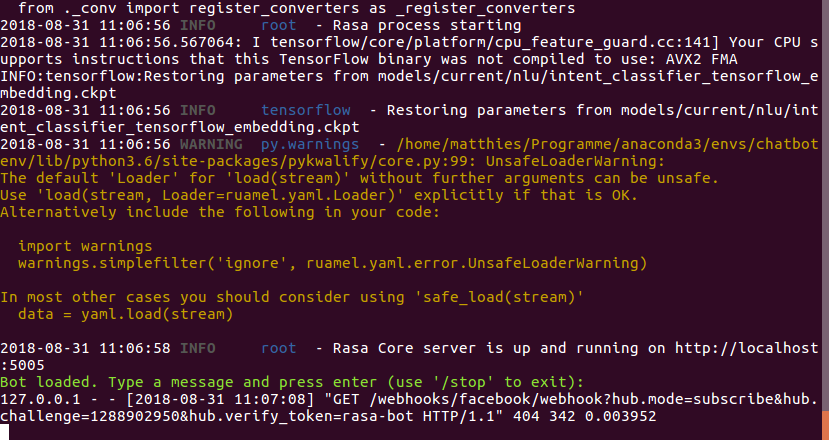829x440 pixels.
Task: Click the 'Loader=ruamel.yaml.Loader)'' argument text
Action: pos(283,195)
